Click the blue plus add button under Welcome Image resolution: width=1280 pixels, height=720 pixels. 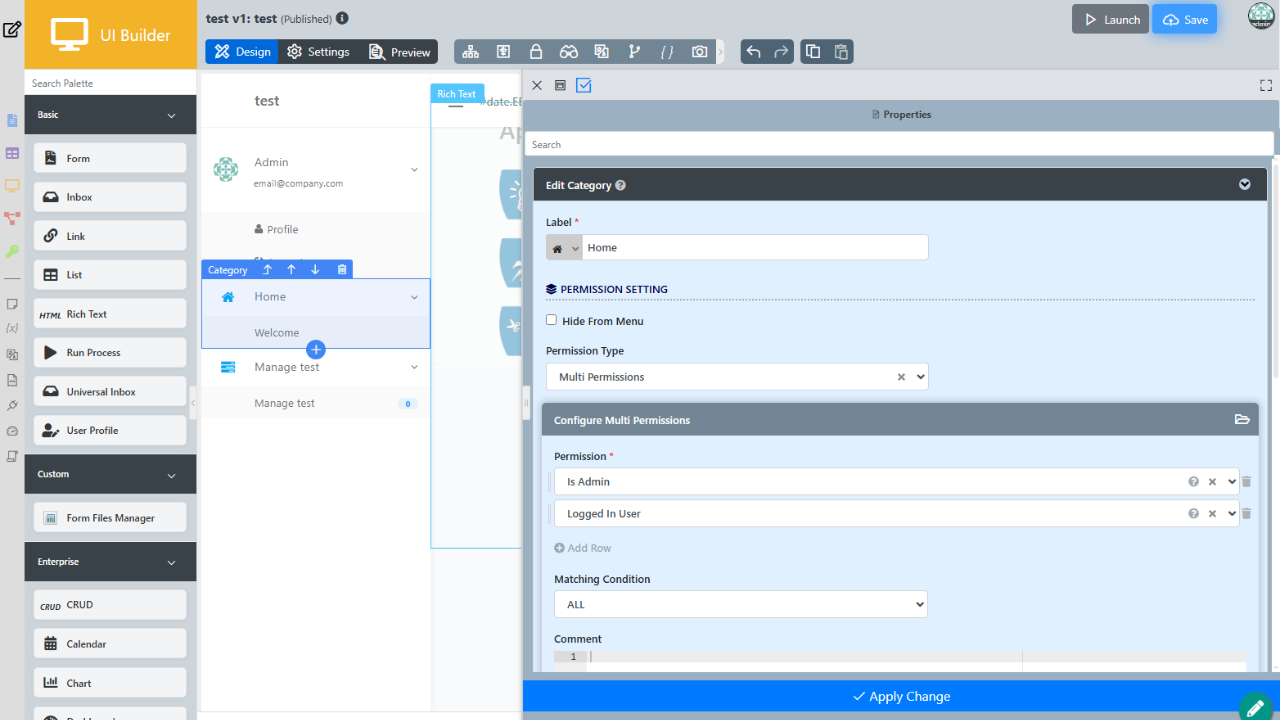tap(316, 349)
